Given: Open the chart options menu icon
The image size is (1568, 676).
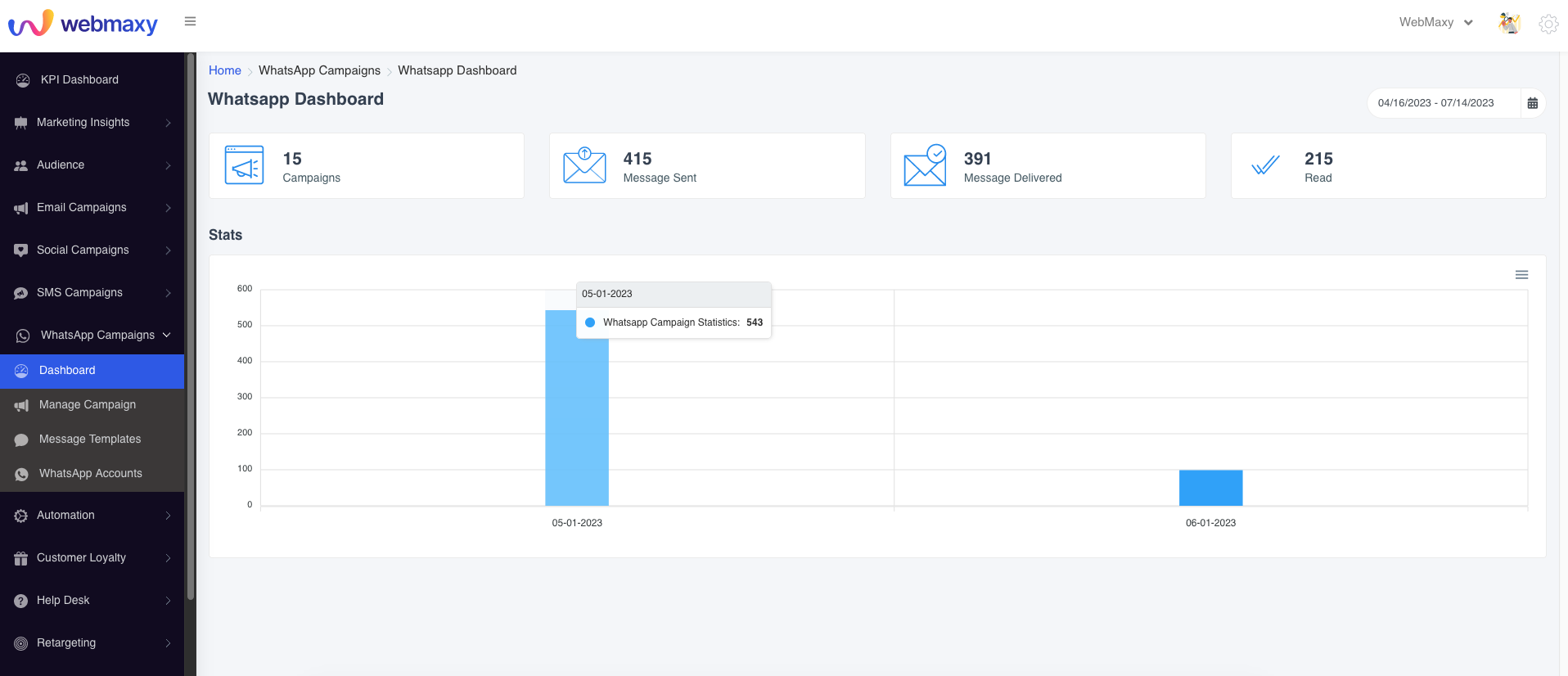Looking at the screenshot, I should coord(1522,275).
